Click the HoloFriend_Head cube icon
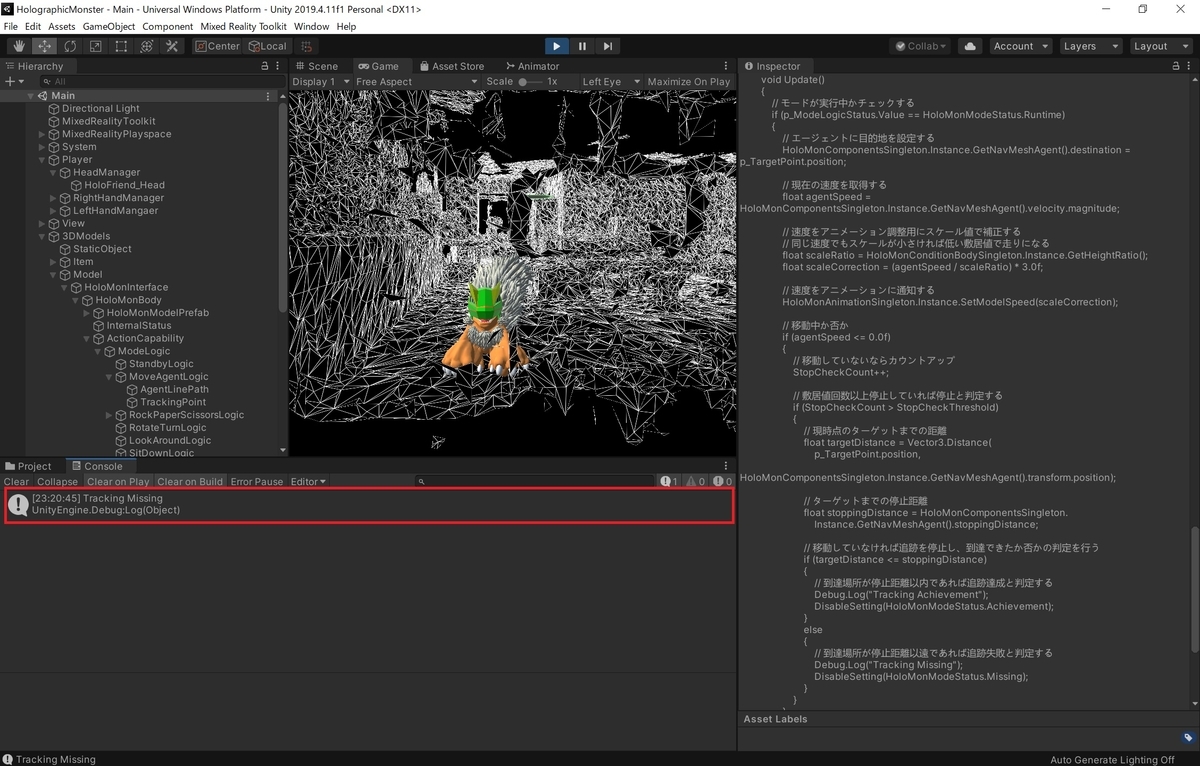Viewport: 1200px width, 766px height. point(77,185)
